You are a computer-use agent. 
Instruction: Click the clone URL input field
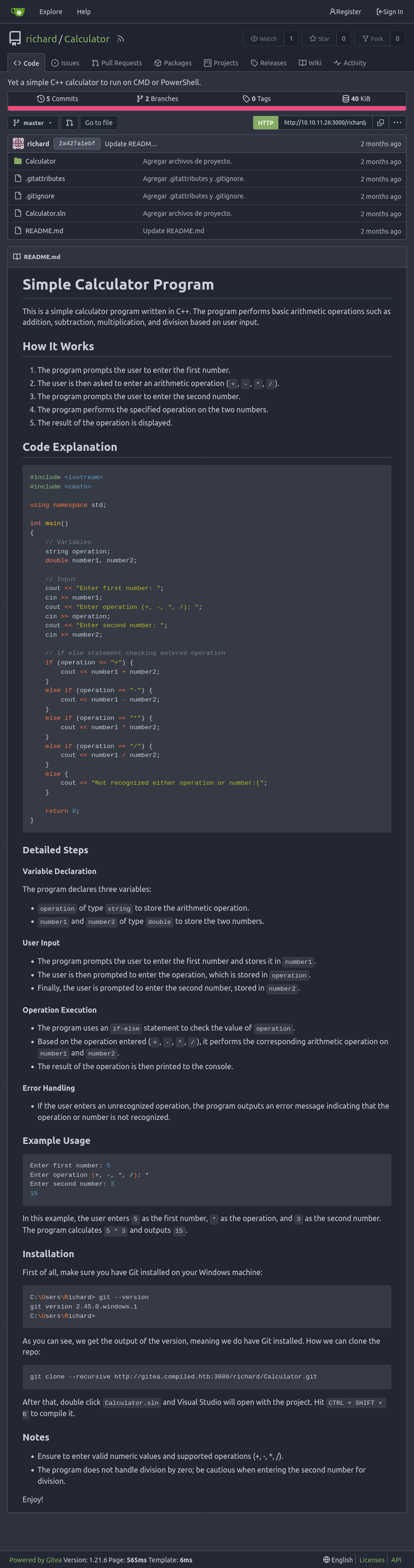325,123
